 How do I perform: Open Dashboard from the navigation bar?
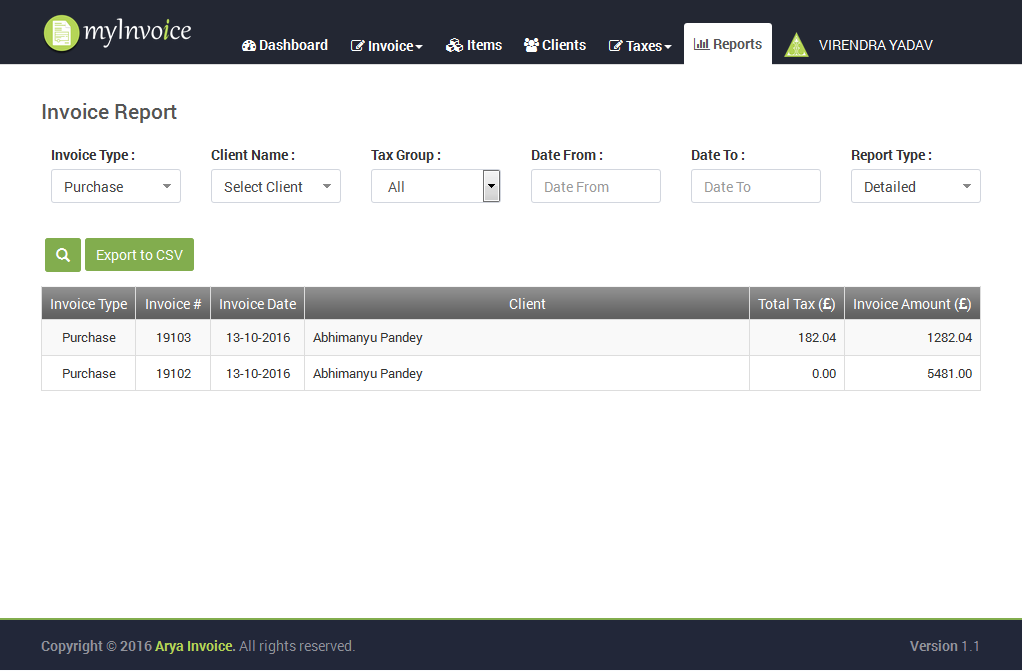pyautogui.click(x=285, y=45)
